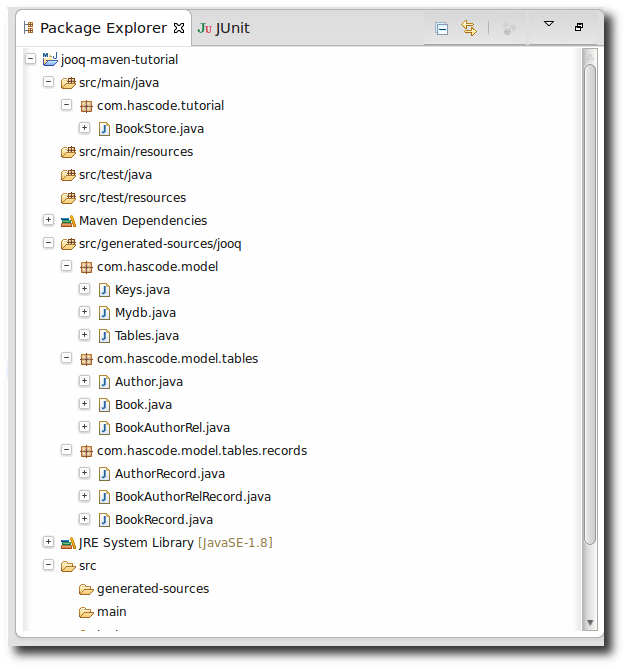
Task: Switch to the JUnit tab
Action: 224,28
